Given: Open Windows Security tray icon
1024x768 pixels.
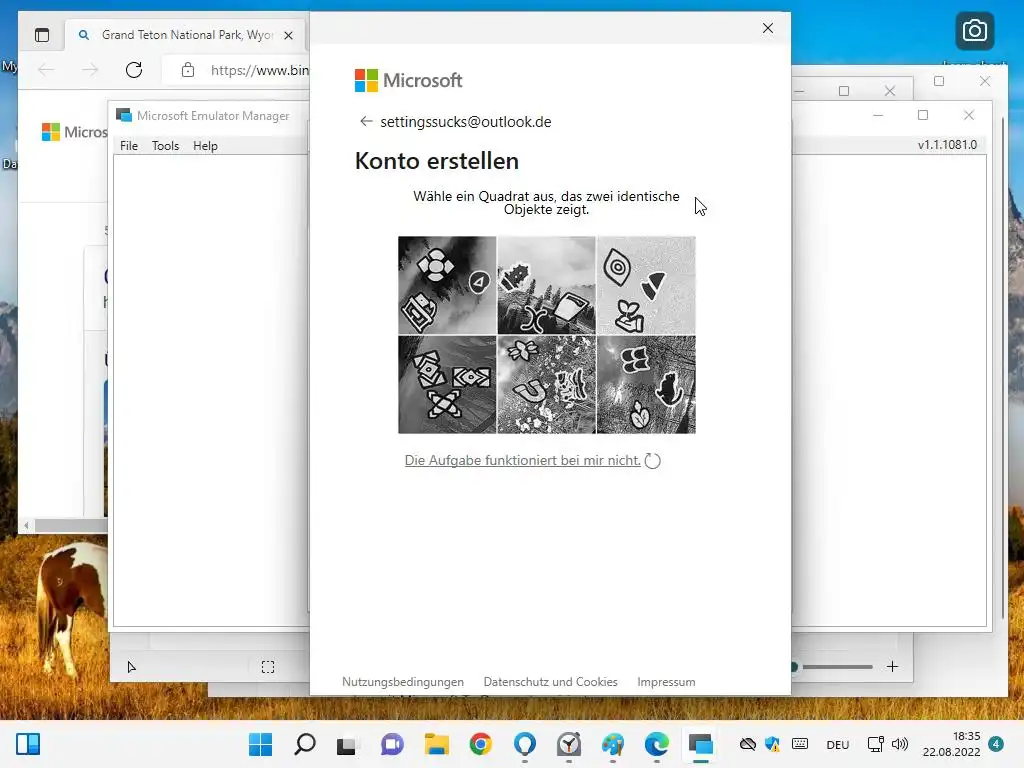Looking at the screenshot, I should tap(773, 744).
